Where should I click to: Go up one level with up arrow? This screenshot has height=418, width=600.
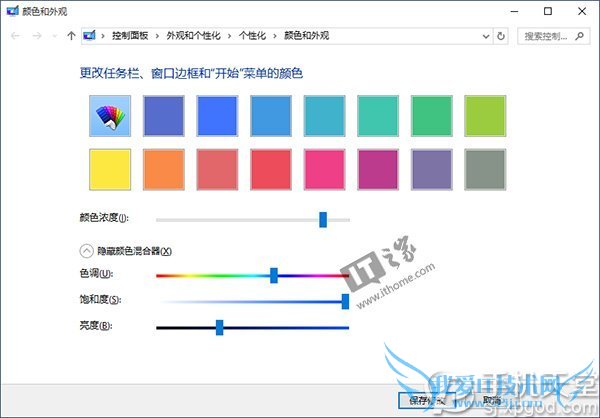[71, 36]
